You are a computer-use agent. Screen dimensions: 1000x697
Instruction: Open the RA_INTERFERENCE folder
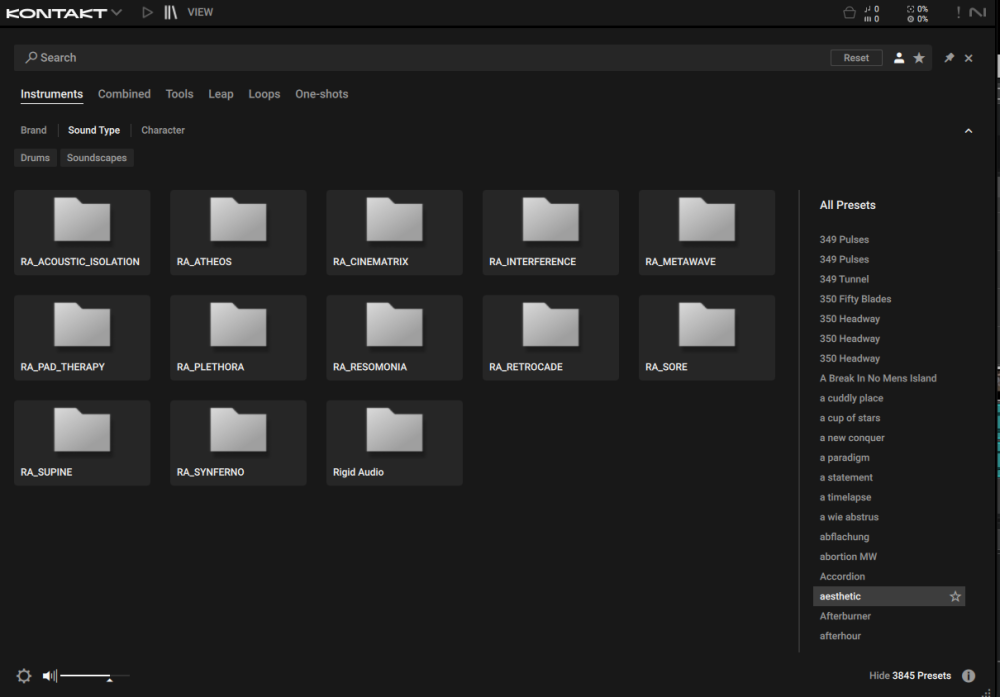click(551, 233)
